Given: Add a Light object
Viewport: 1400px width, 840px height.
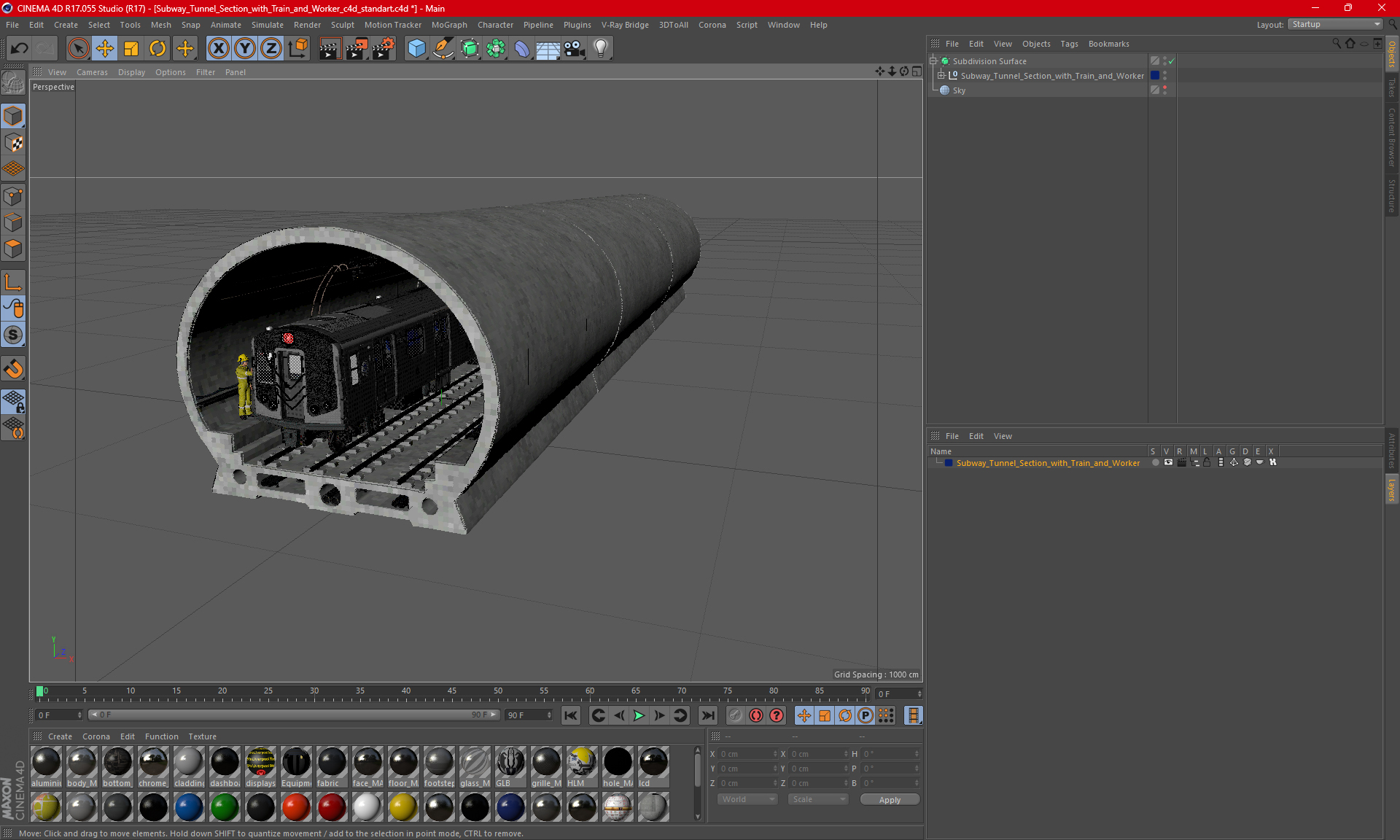Looking at the screenshot, I should click(x=601, y=49).
